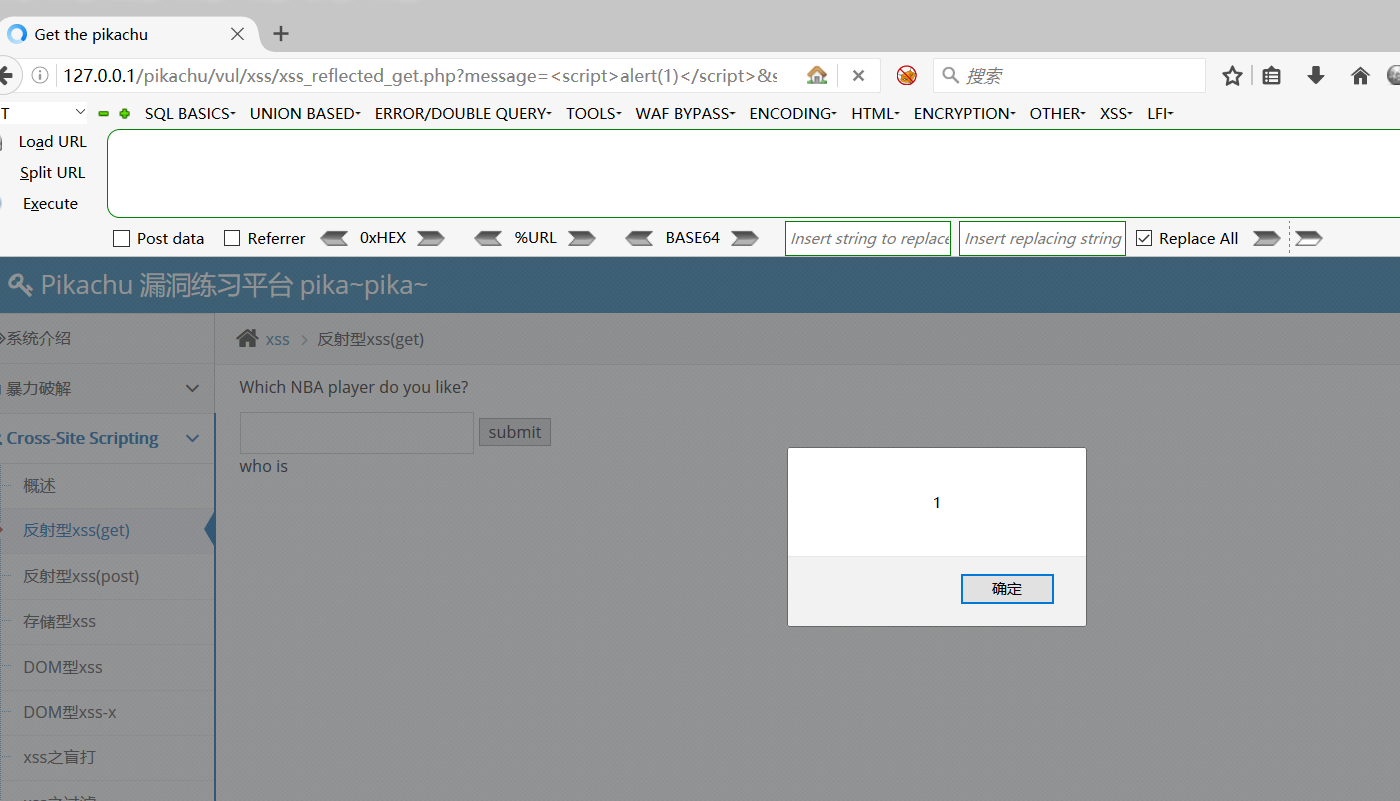
Task: Open the LFI dropdown menu
Action: click(x=1160, y=114)
